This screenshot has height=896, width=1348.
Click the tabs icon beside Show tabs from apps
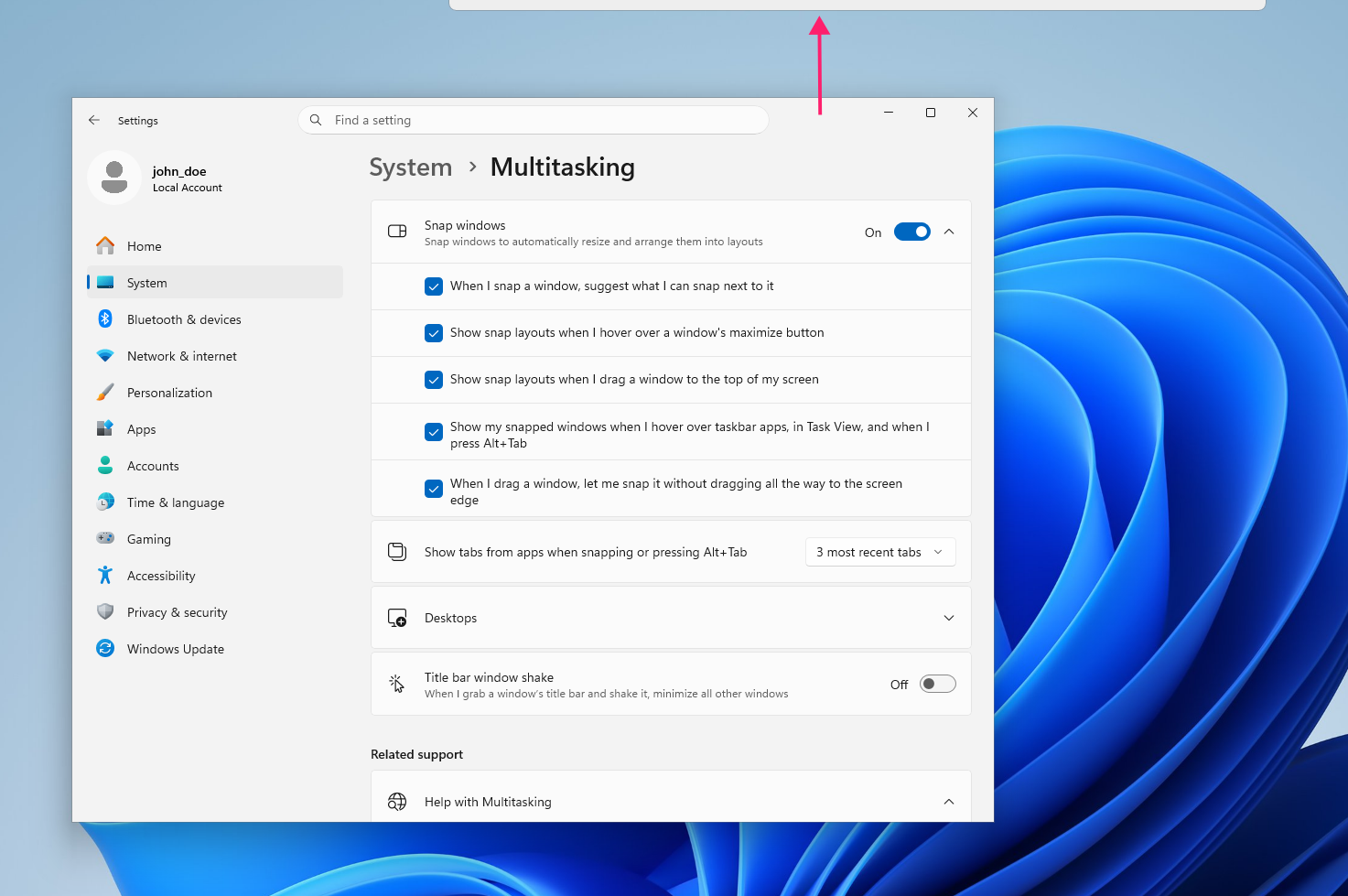(x=397, y=552)
